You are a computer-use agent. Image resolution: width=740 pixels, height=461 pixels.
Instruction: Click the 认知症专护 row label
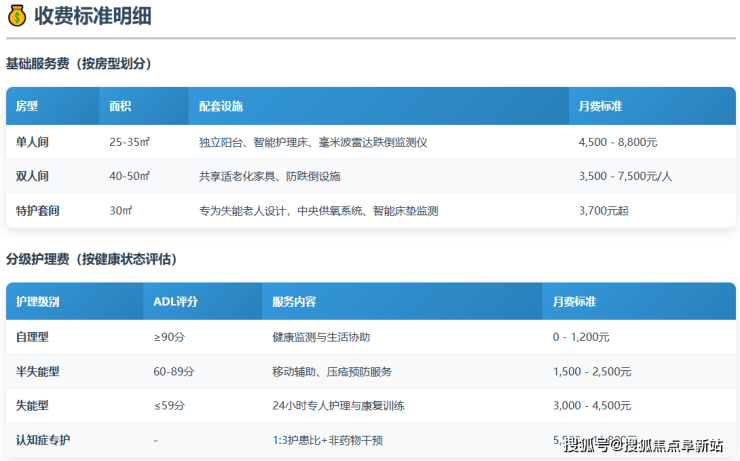[44, 439]
